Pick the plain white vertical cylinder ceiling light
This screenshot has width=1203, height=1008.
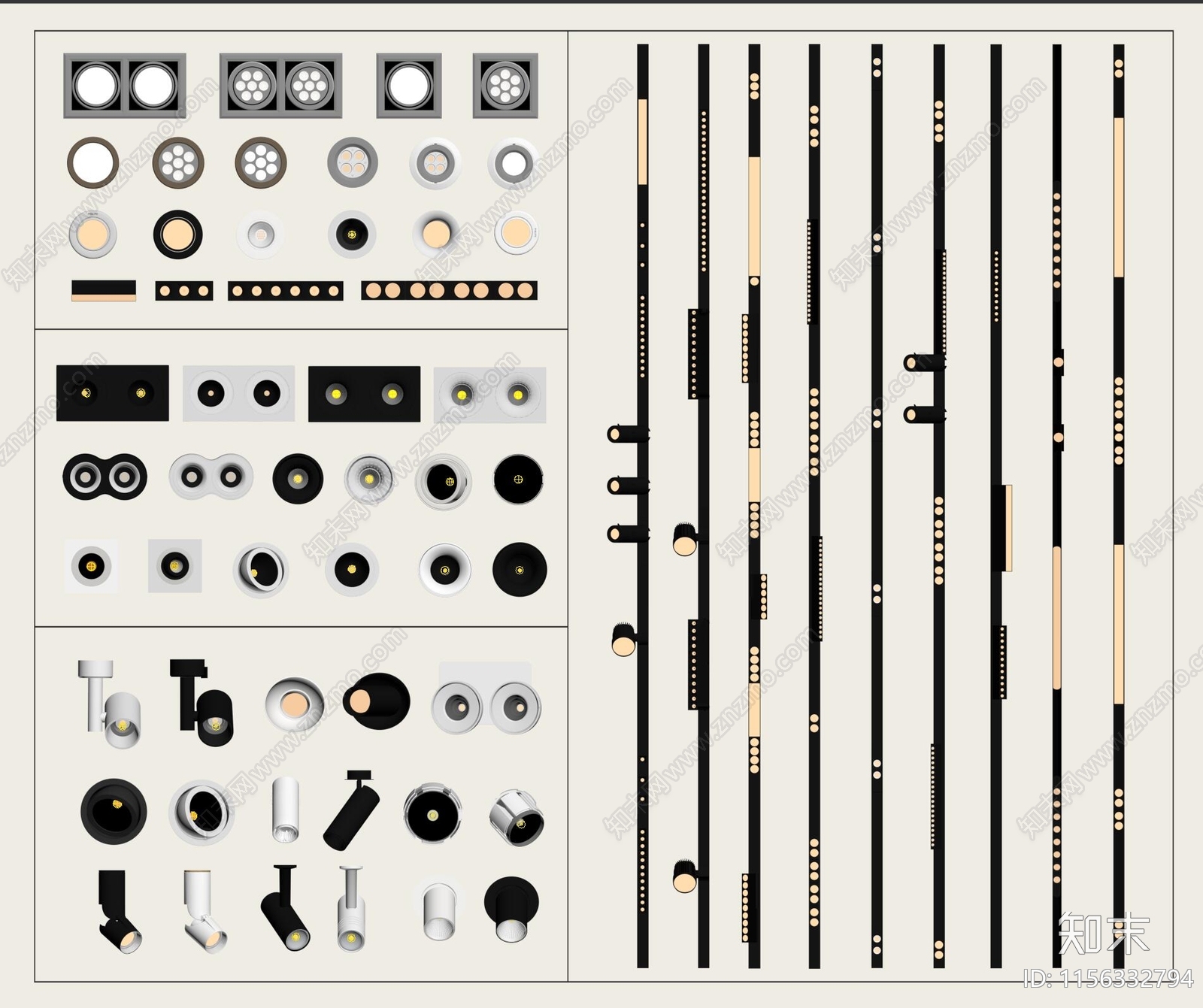(285, 809)
